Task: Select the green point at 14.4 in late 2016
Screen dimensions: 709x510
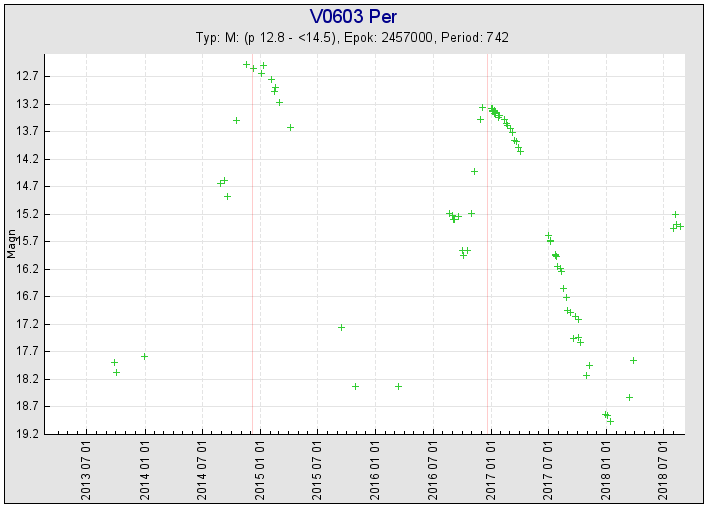Action: (474, 171)
